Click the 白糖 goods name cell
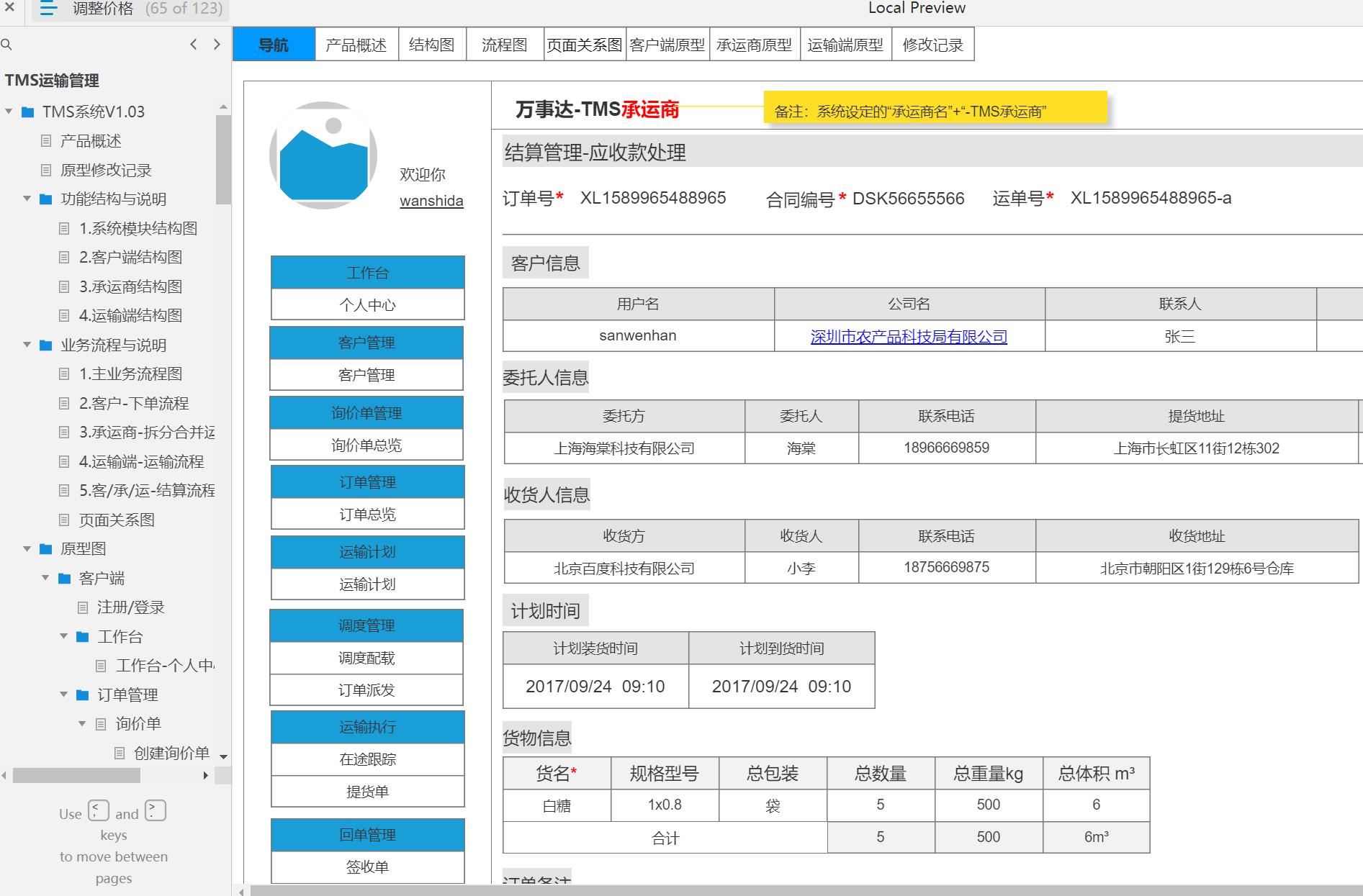The height and width of the screenshot is (896, 1363). click(557, 805)
